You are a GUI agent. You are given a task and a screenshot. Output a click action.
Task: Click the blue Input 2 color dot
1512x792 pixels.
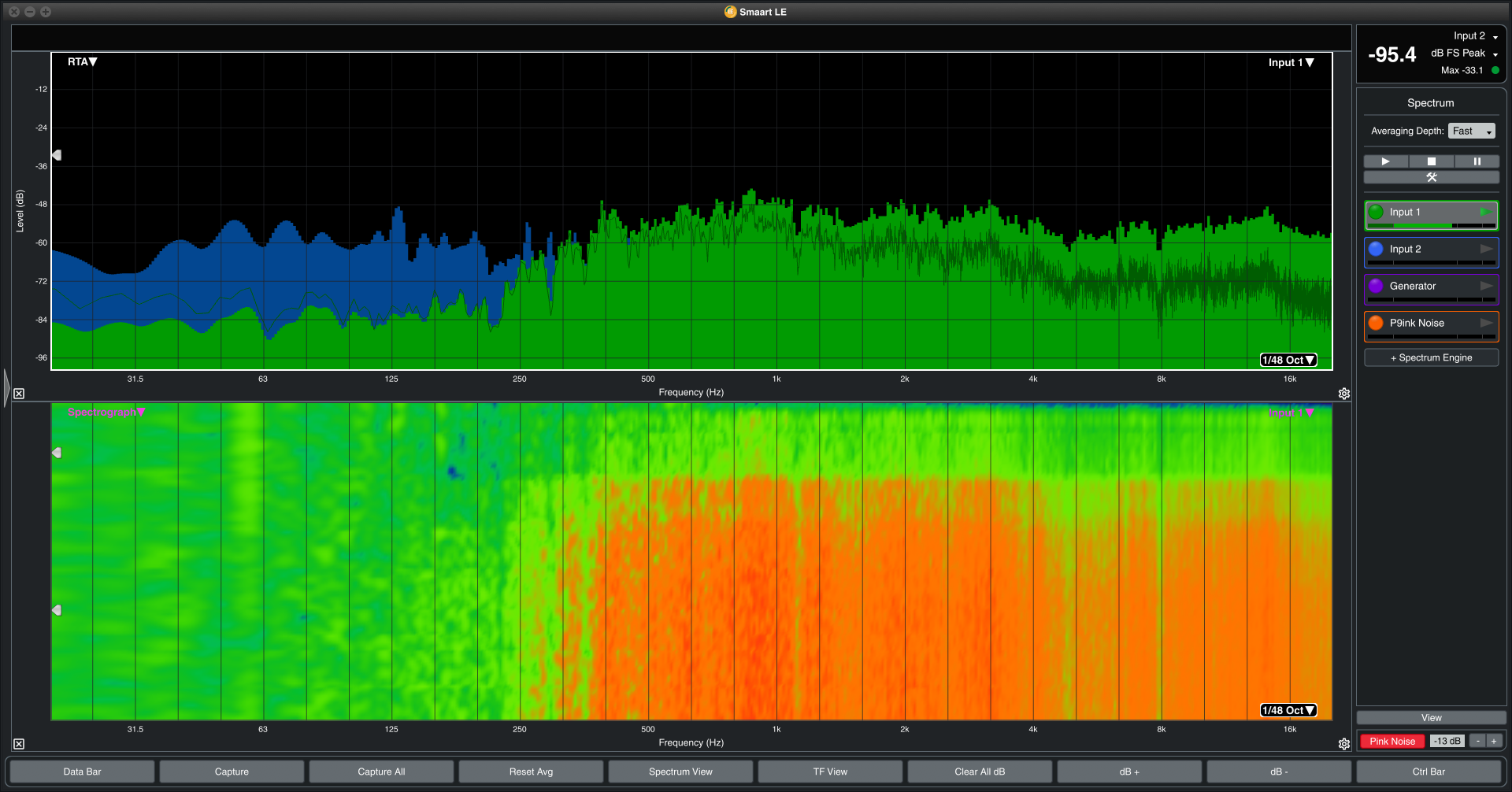click(1376, 249)
